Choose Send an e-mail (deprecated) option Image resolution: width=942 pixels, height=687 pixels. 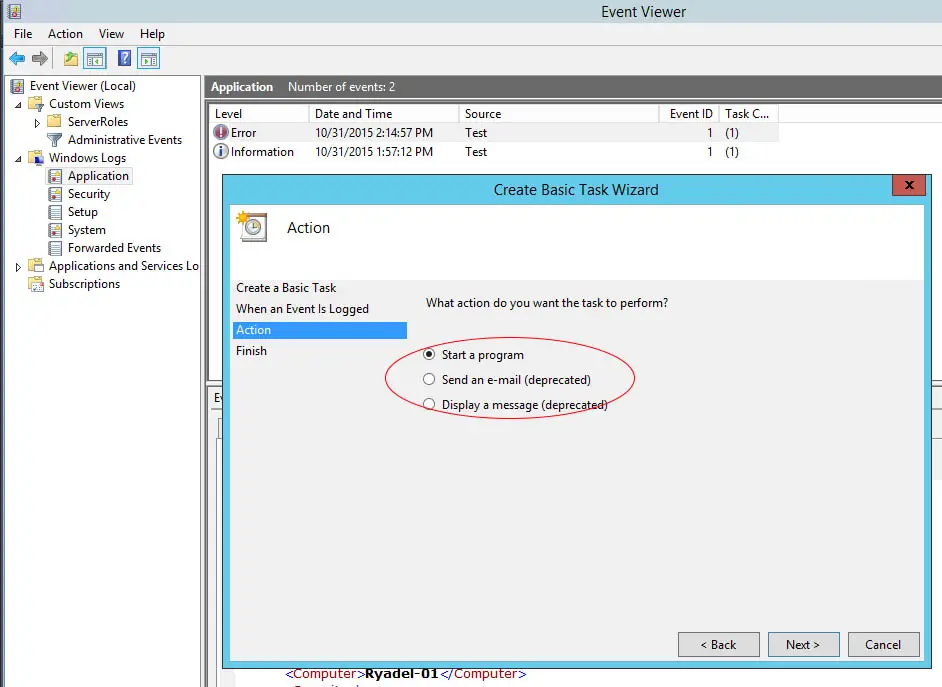pos(429,380)
